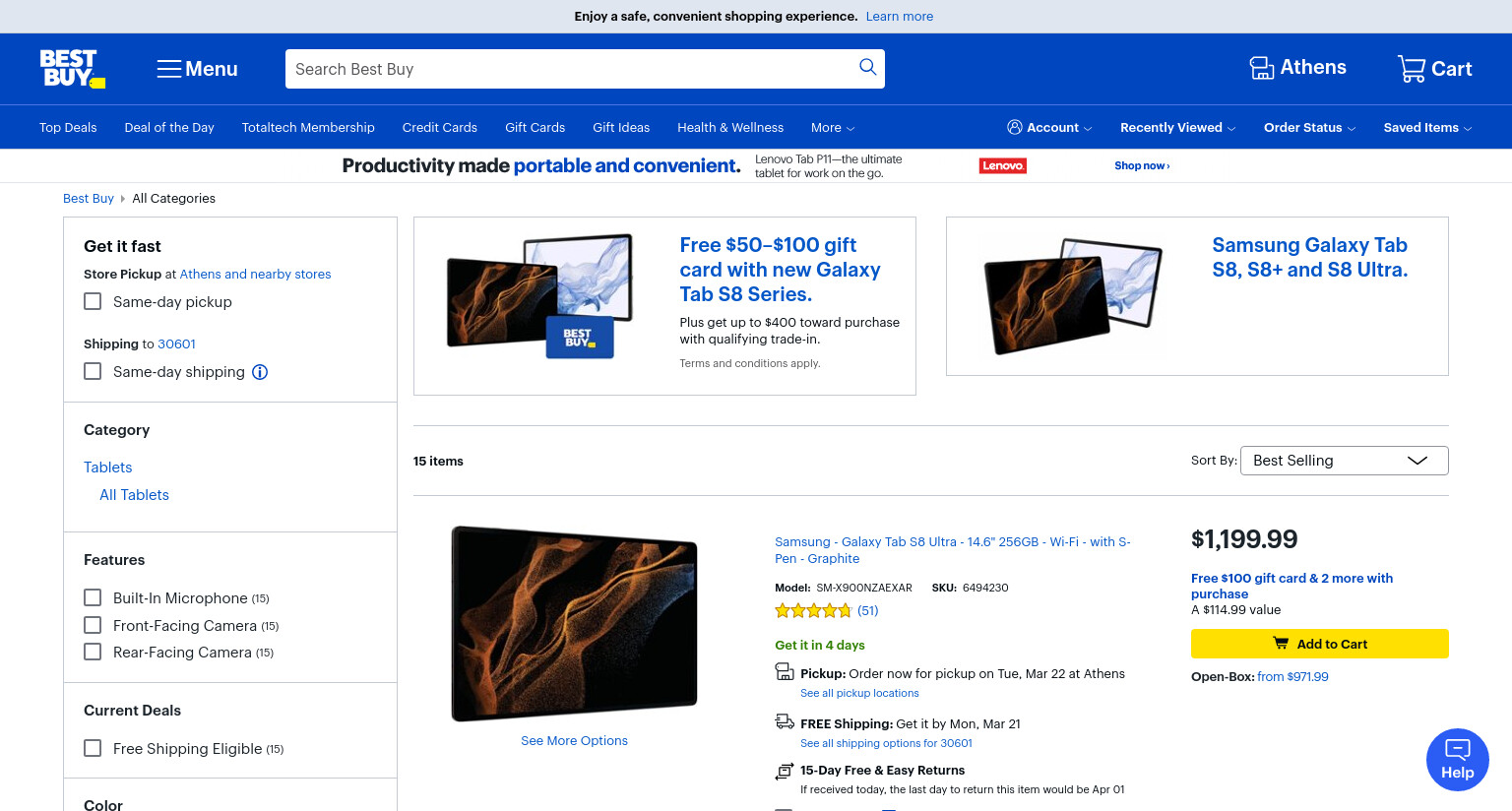Tick the Free Shipping Eligible checkbox

pyautogui.click(x=93, y=748)
